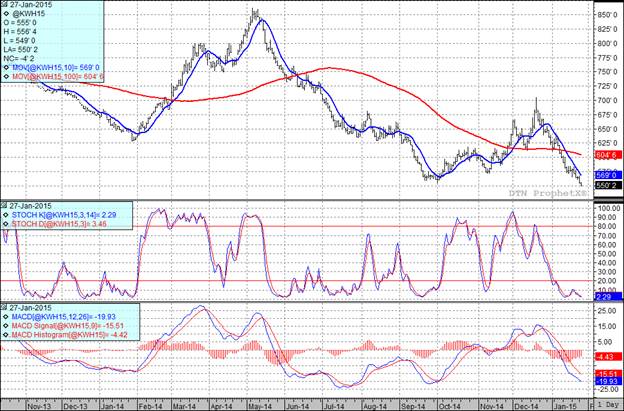
Task: Click the MACD Histogram(@KWH15)= -4.42 legend text
Action: 69,335
